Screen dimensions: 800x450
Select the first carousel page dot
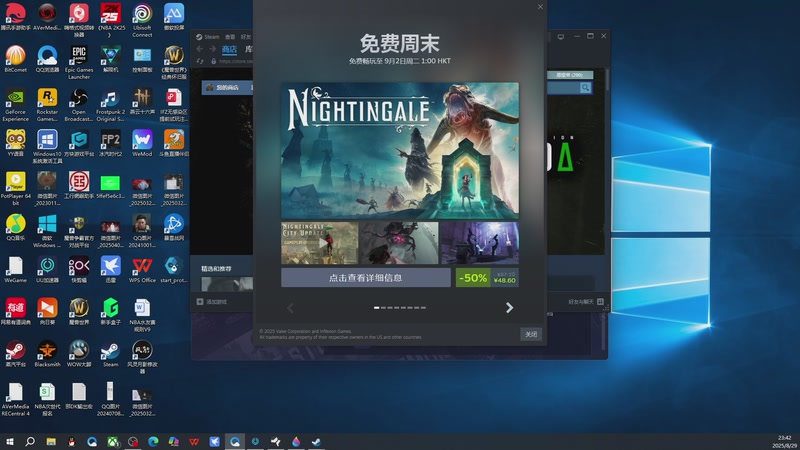[x=377, y=308]
